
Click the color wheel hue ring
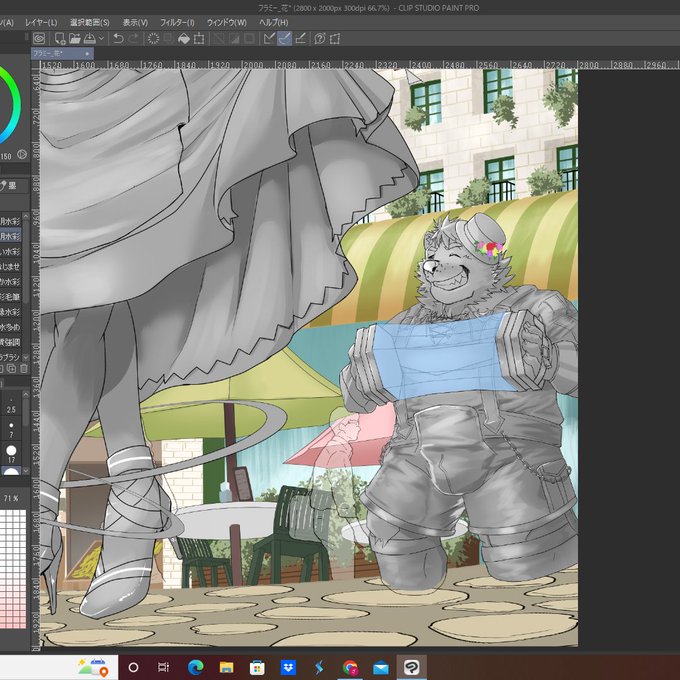pos(16,103)
